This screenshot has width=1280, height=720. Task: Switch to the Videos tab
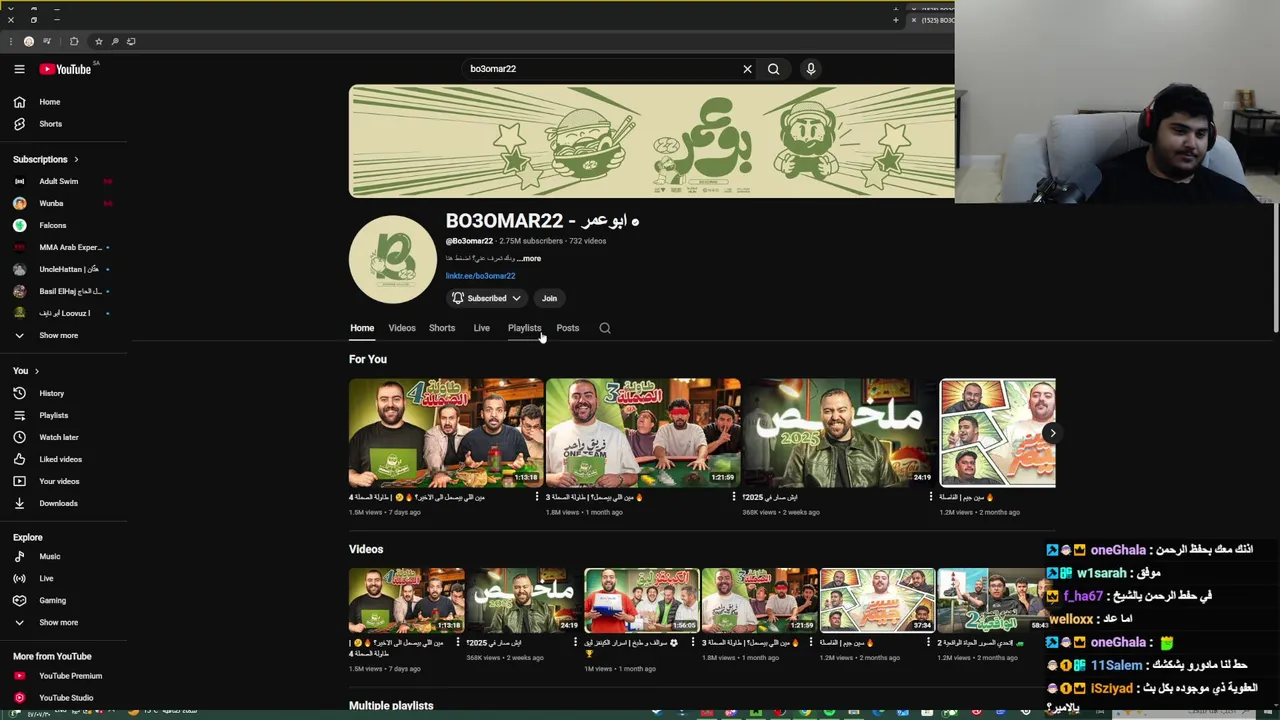coord(402,328)
